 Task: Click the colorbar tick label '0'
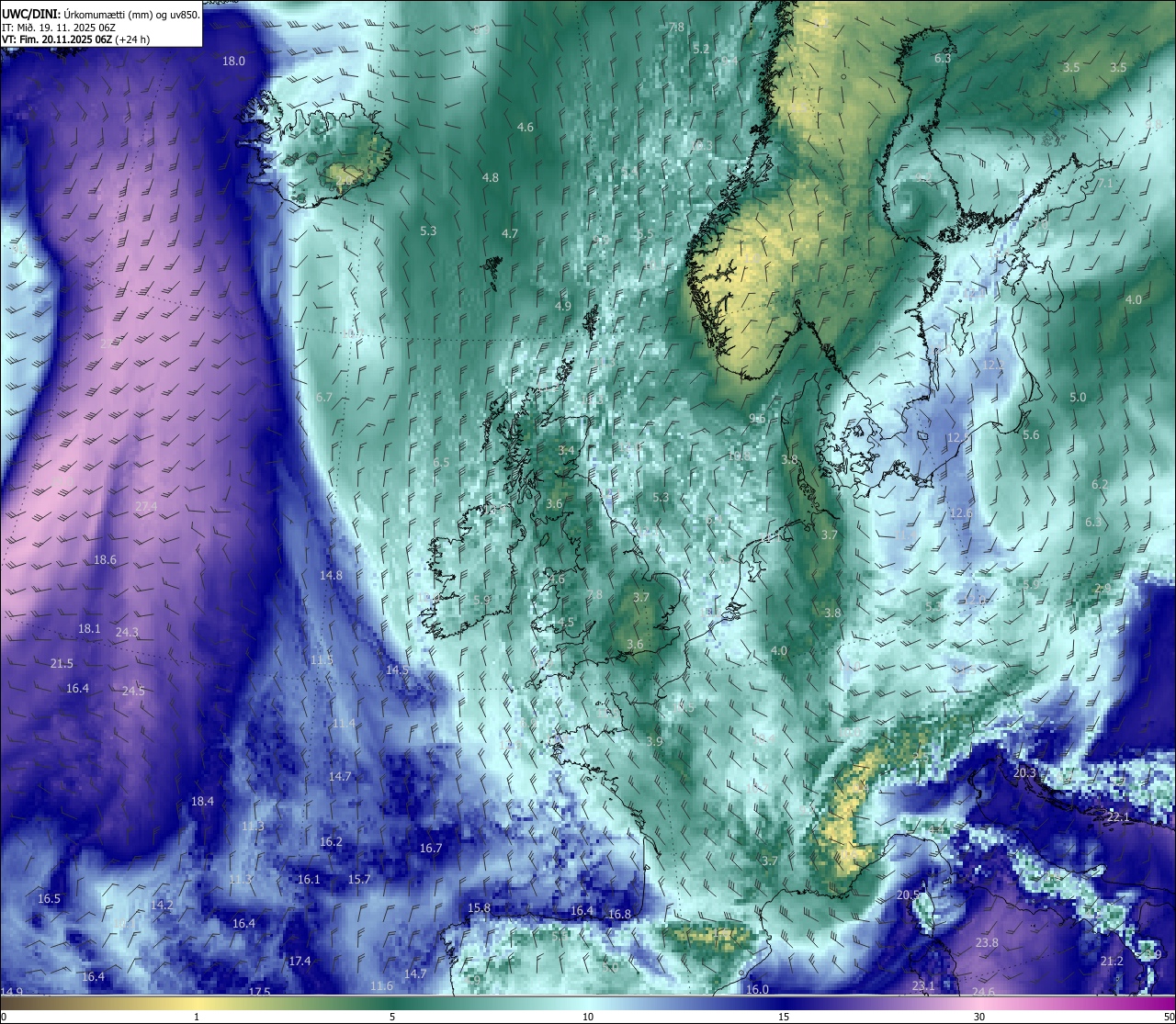[x=4, y=1017]
